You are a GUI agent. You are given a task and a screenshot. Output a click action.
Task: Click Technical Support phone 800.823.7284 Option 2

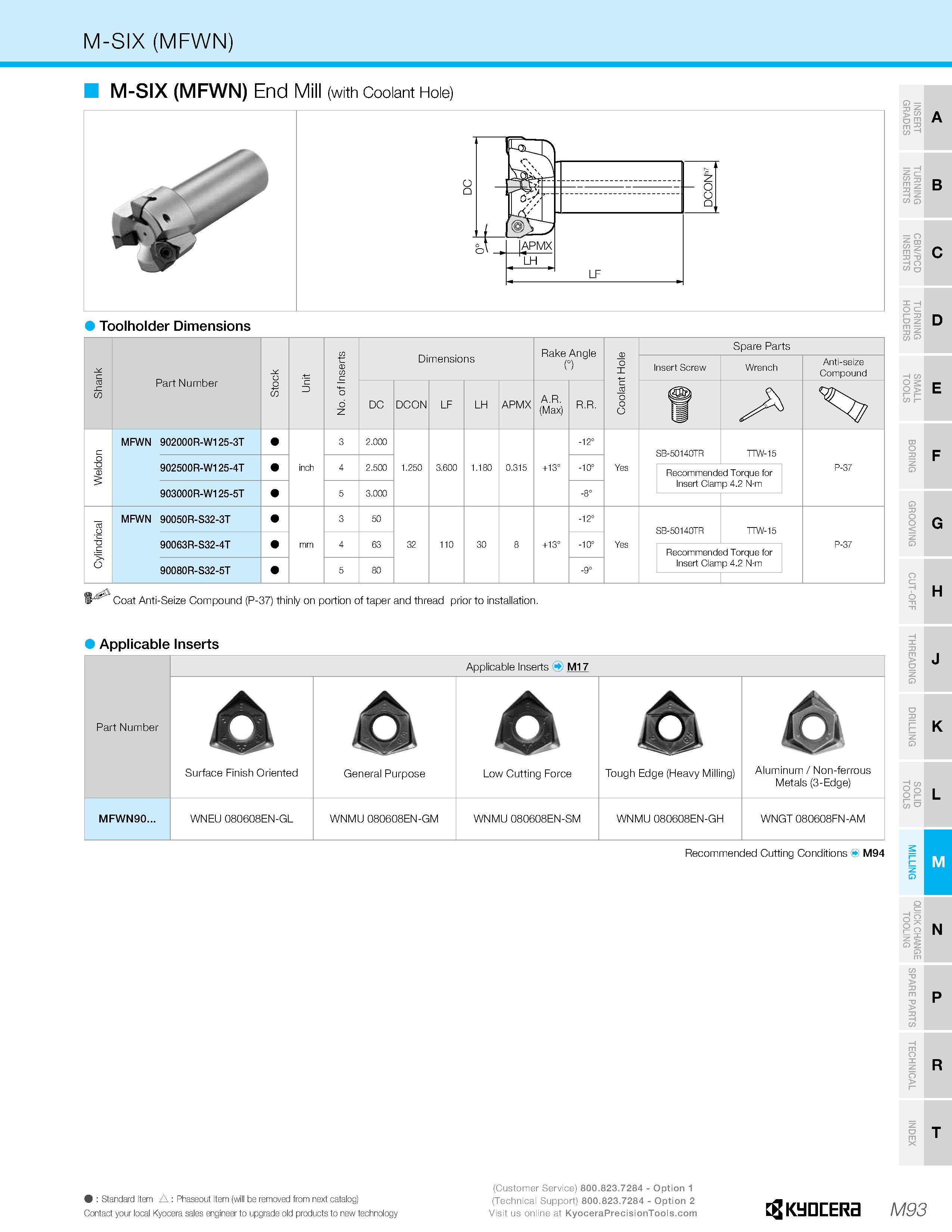point(638,1200)
